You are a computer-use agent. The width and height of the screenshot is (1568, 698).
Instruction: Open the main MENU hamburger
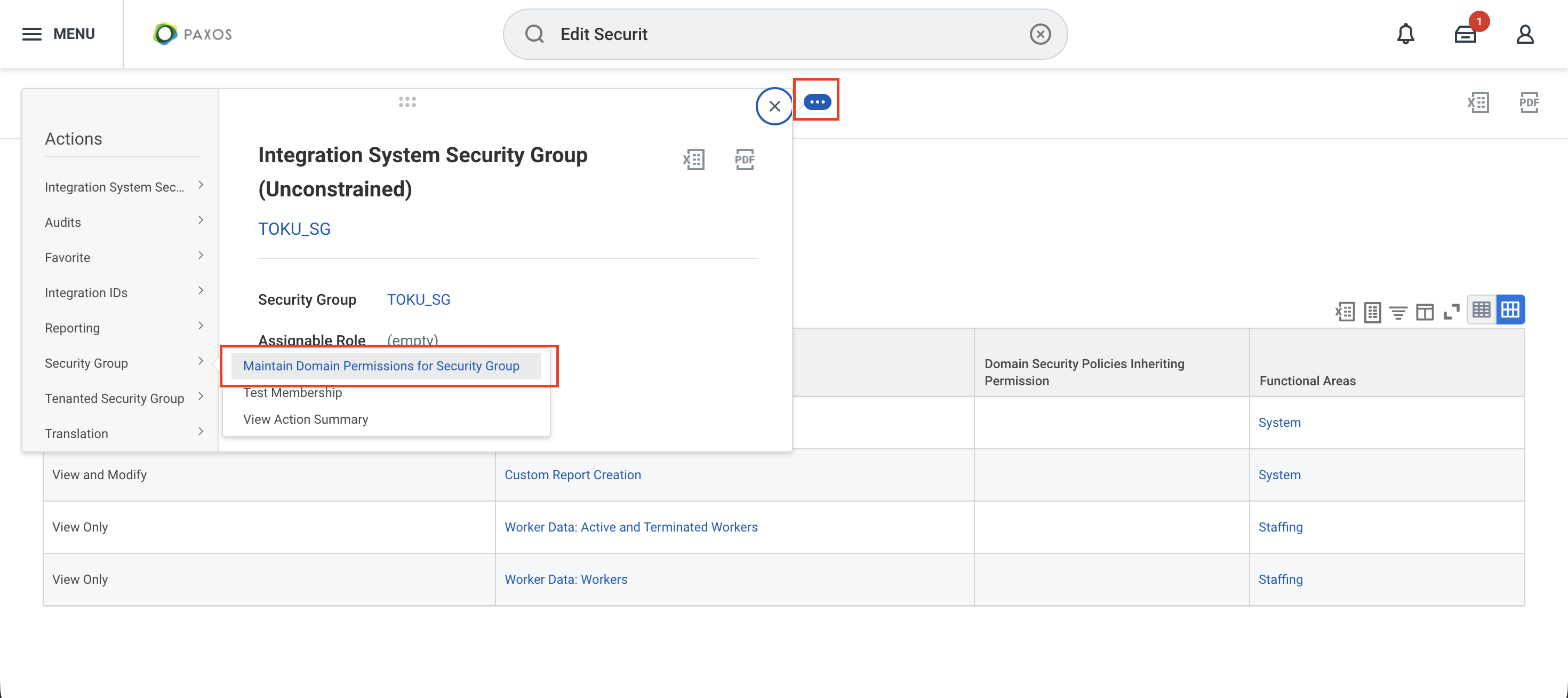click(59, 34)
